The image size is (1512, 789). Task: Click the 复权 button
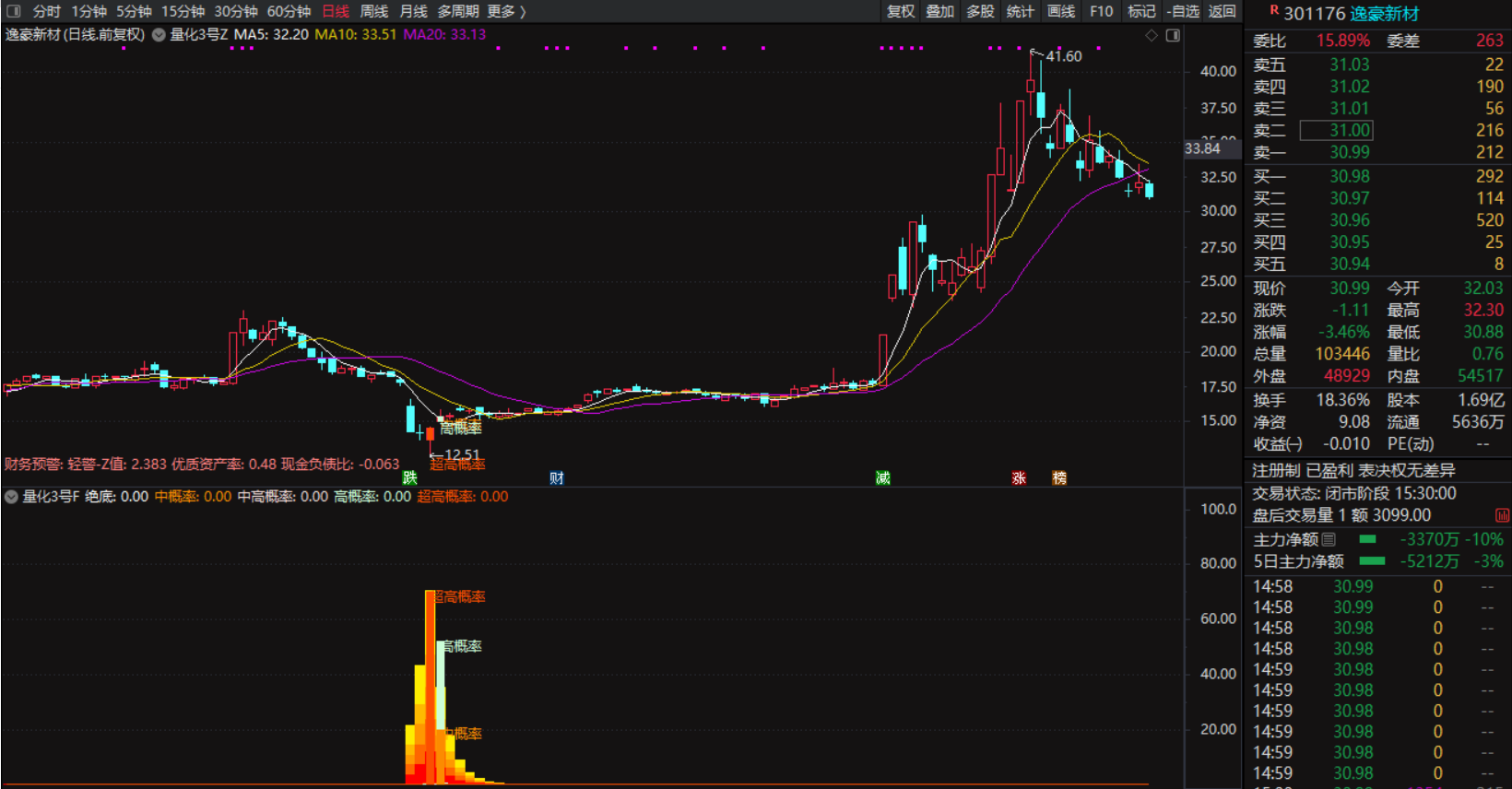pos(901,11)
